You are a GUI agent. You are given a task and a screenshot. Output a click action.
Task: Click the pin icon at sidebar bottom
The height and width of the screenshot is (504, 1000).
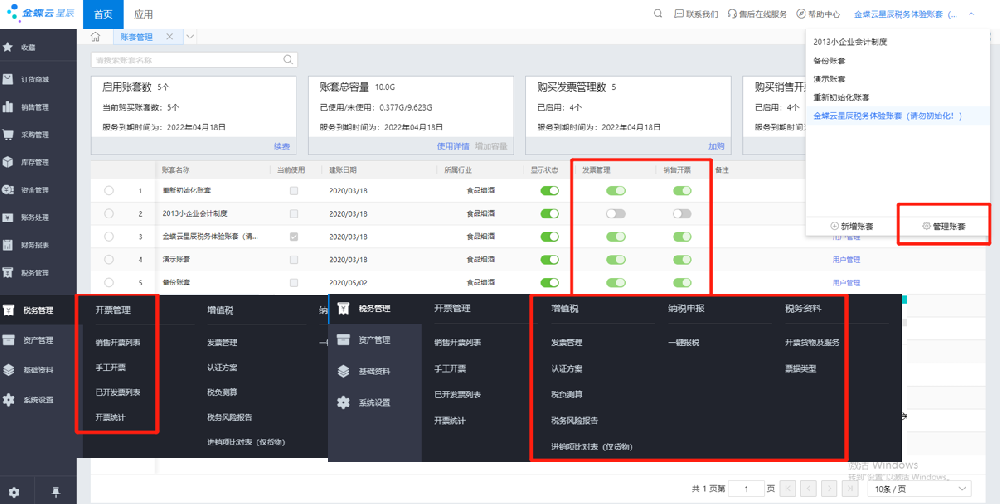[56, 492]
